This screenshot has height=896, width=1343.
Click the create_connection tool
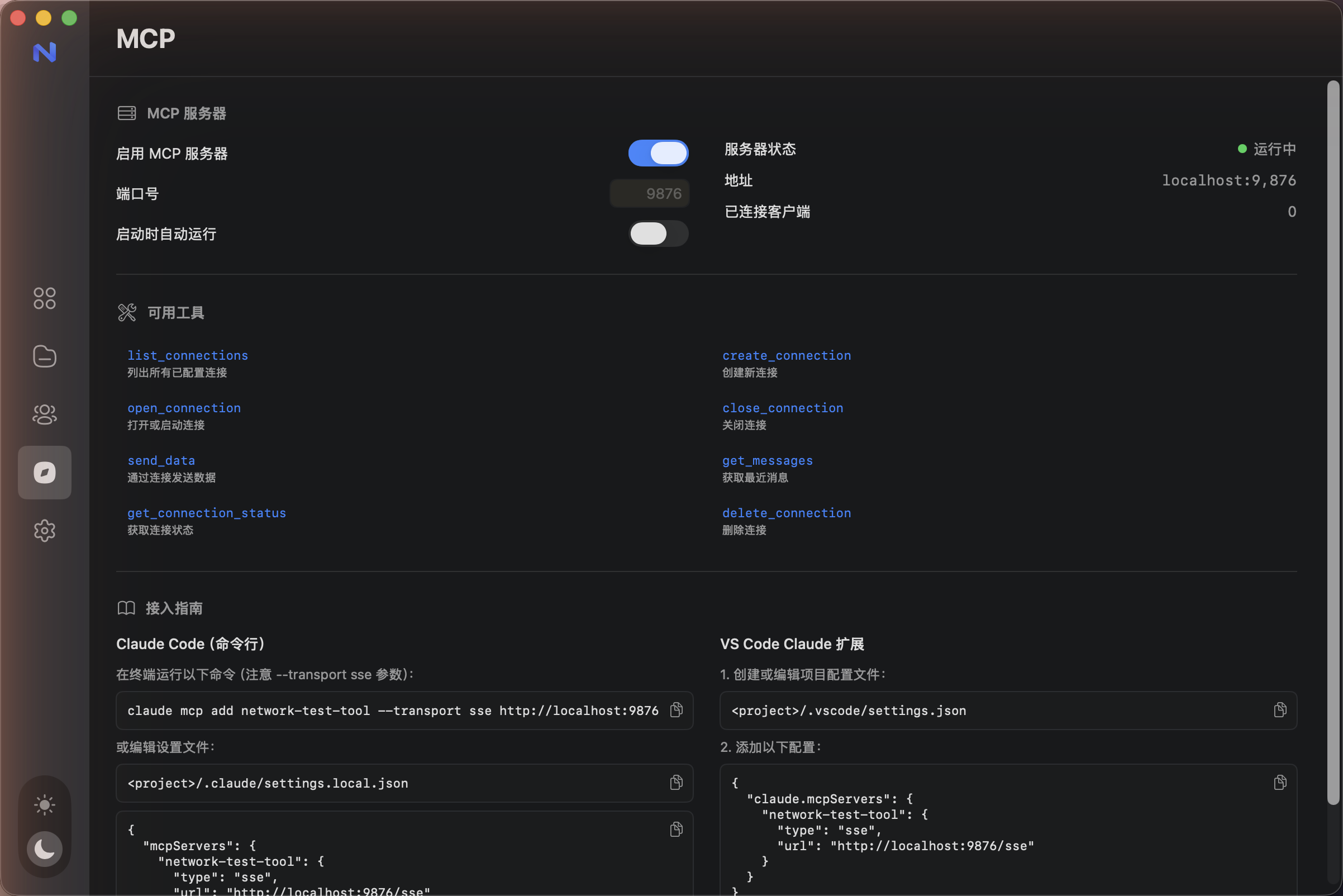tap(787, 355)
